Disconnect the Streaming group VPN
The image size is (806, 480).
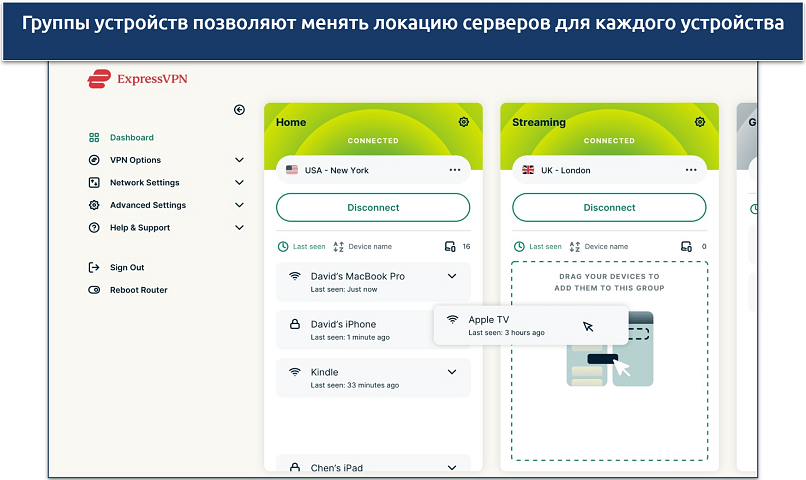[x=609, y=208]
